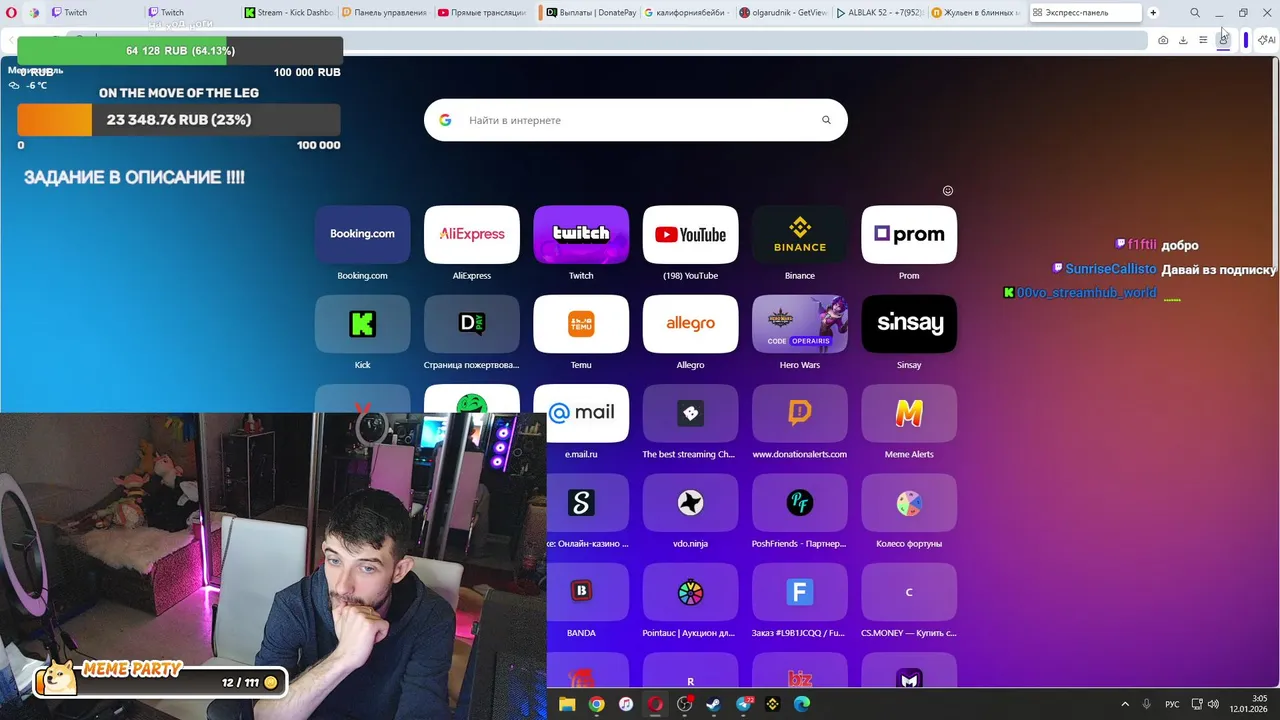Open the Hero Wars speed dial tile

click(x=800, y=323)
